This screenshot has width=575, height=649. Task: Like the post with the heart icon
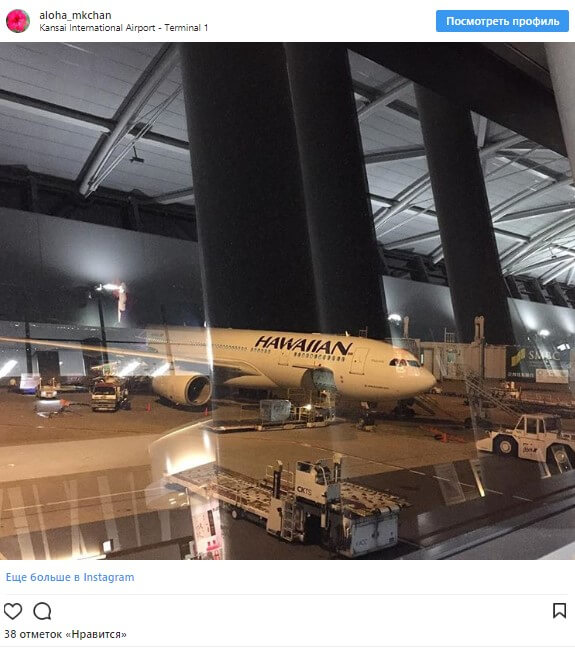point(13,611)
